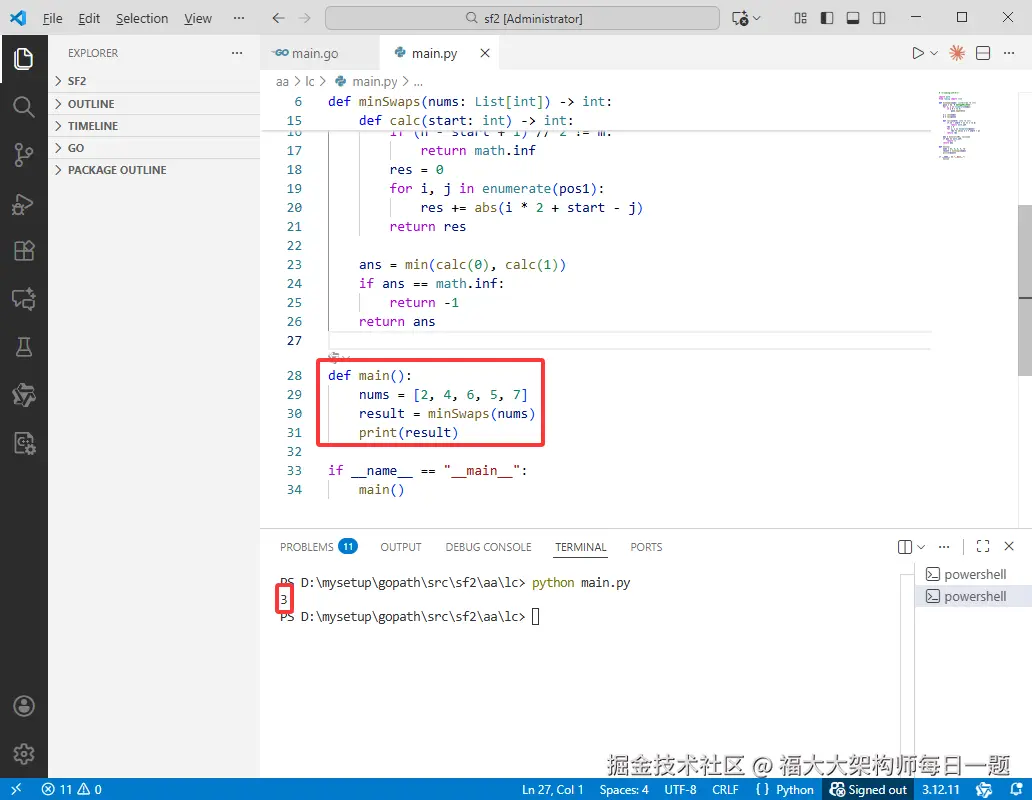
Task: Open the Manage gear menu
Action: (x=24, y=754)
